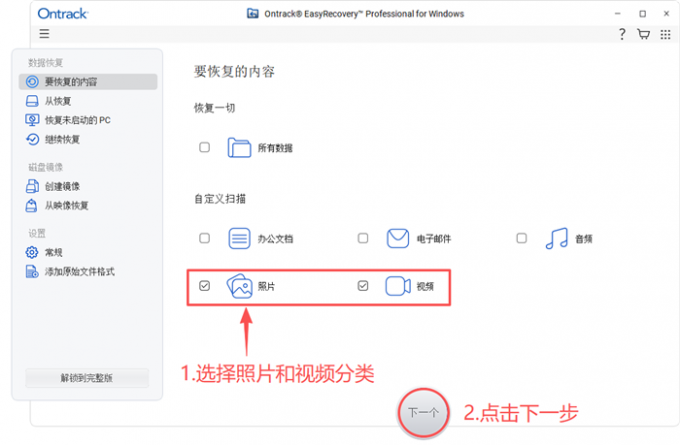Click the 照片 label text
The width and height of the screenshot is (680, 445).
266,286
